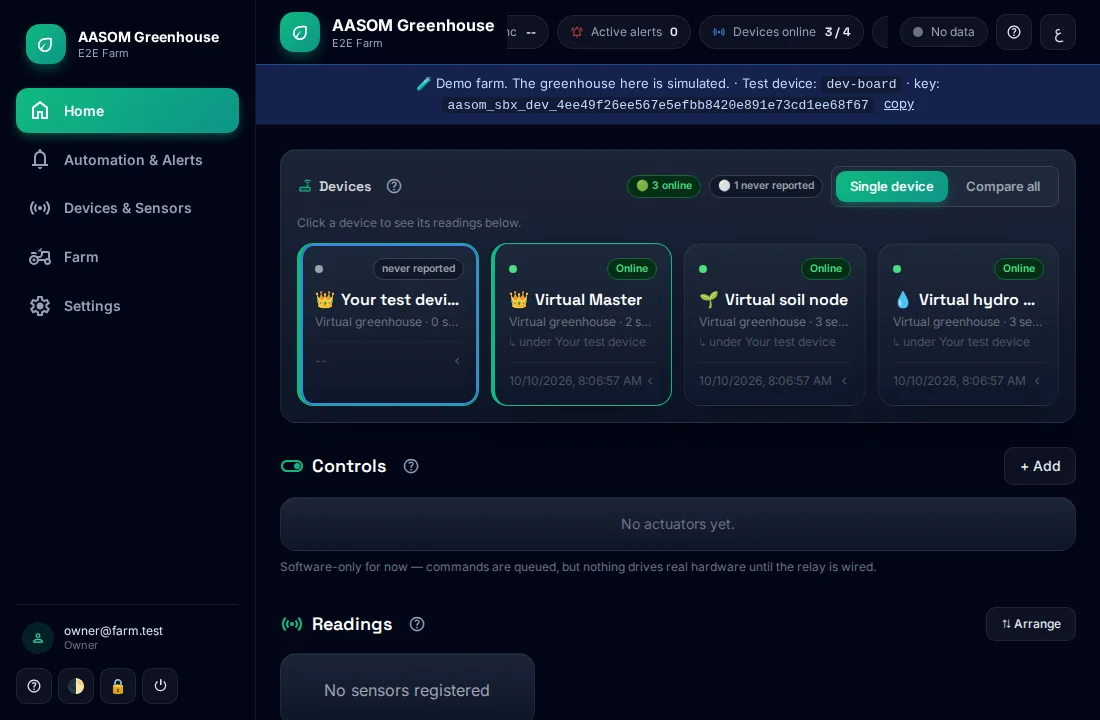The height and width of the screenshot is (720, 1100).
Task: Click the AASOM leaf logo in the sidebar
Action: coord(46,44)
